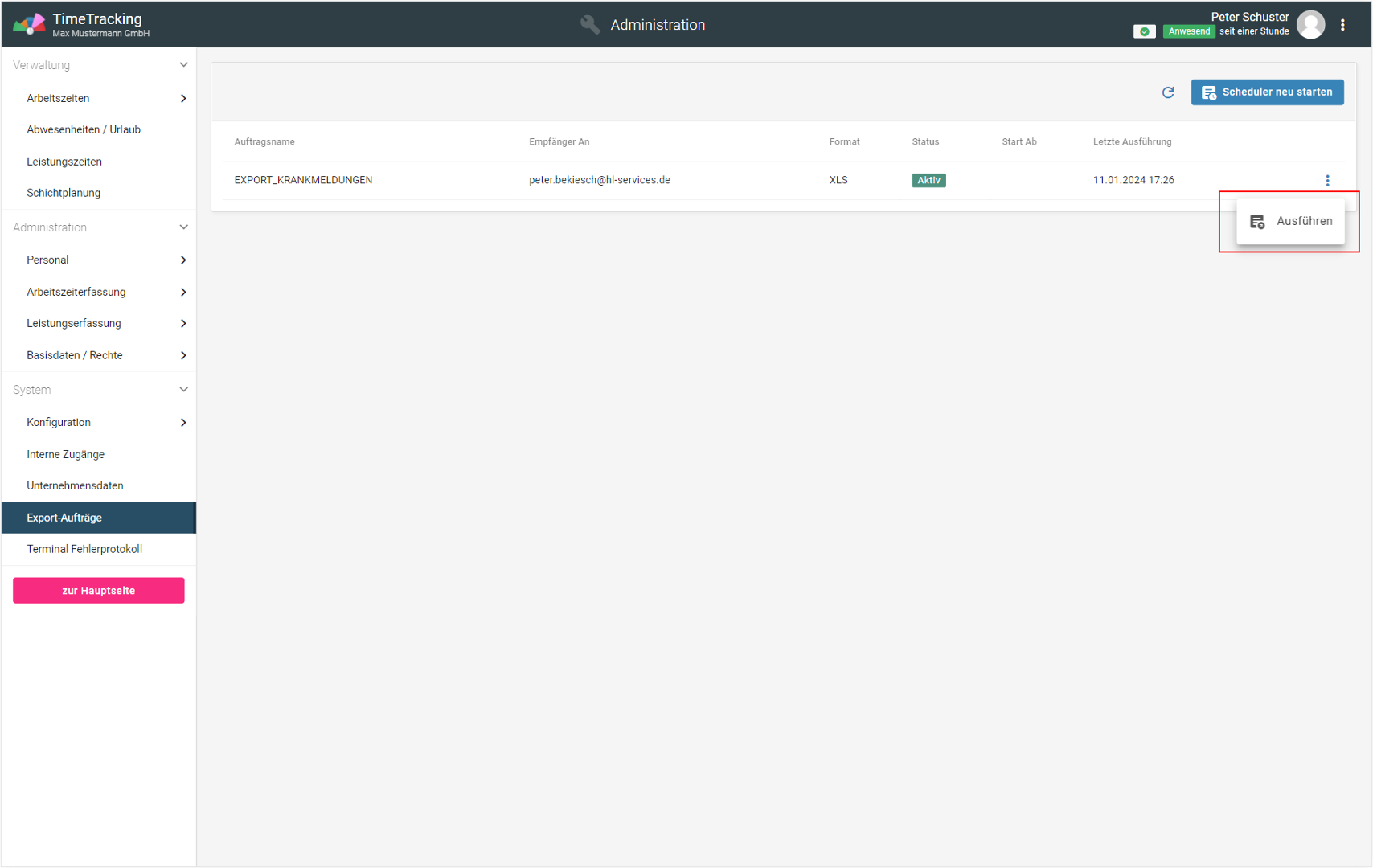Click the row options icon for EXPORT_KRANKMELDUNGEN
The width and height of the screenshot is (1373, 868).
click(x=1327, y=181)
